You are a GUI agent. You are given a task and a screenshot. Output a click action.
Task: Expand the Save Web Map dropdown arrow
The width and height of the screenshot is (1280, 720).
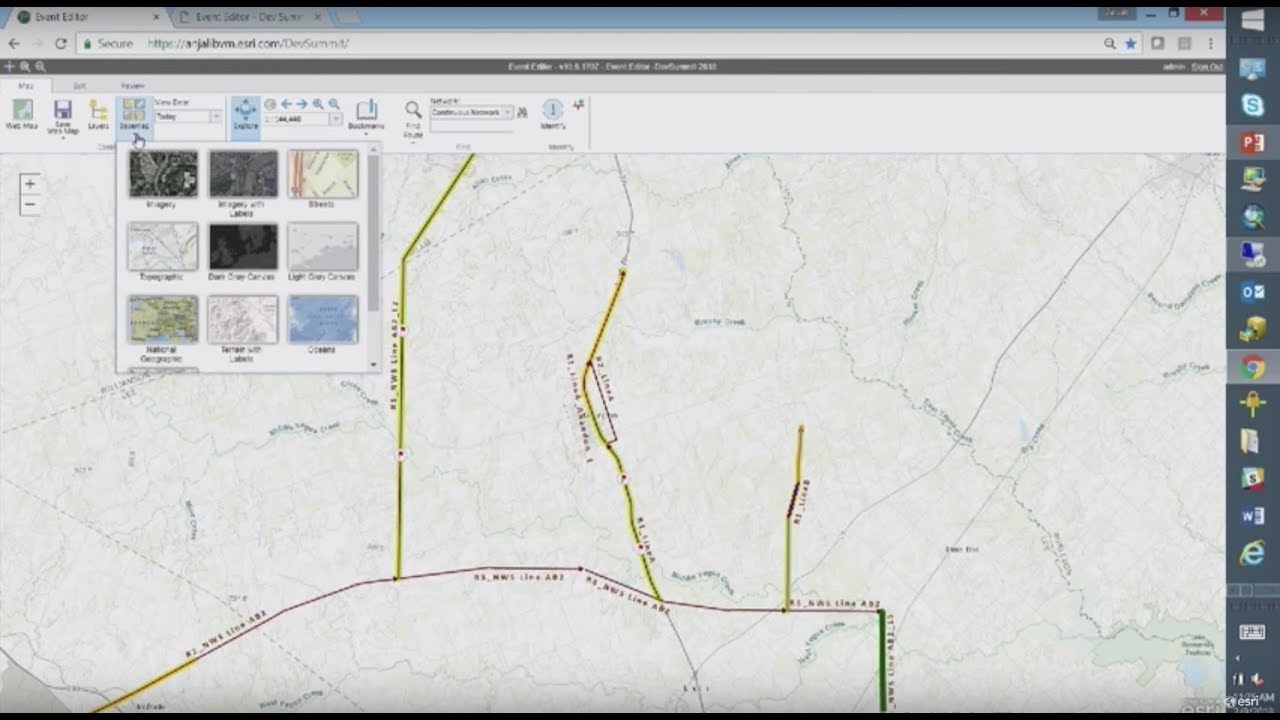pos(62,137)
